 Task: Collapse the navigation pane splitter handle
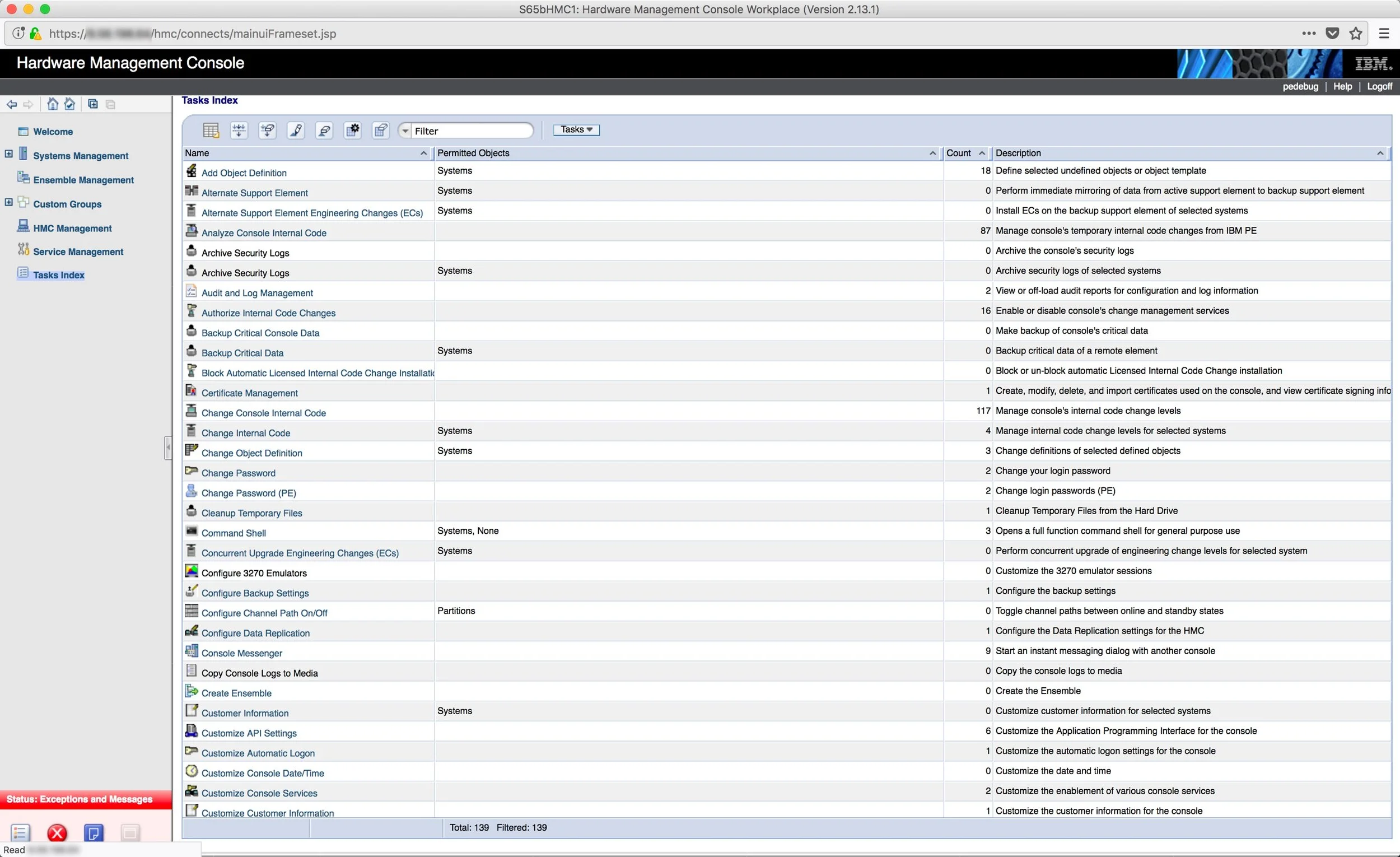(167, 448)
